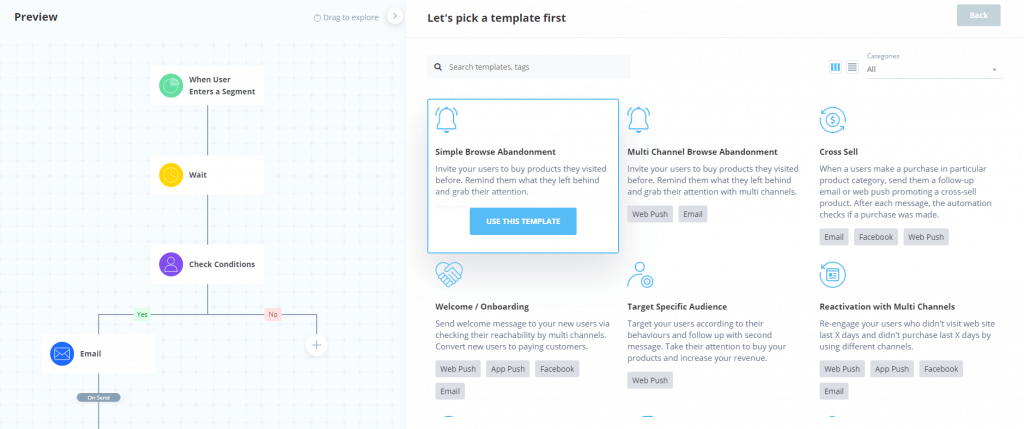Screen dimensions: 1024x429
Task: Collapse the Preview panel with the arrow
Action: pyautogui.click(x=394, y=16)
